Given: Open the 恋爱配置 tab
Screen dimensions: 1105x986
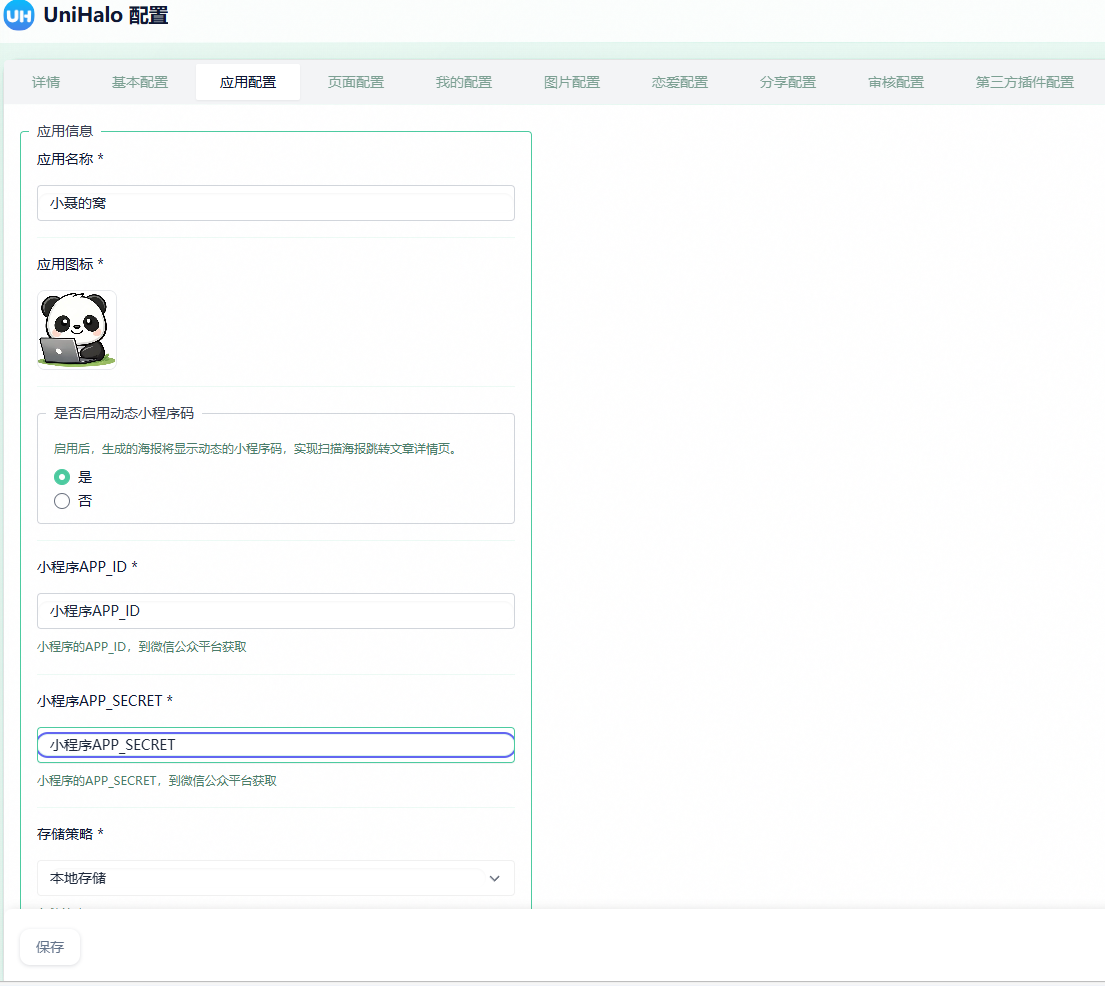Looking at the screenshot, I should tap(679, 82).
